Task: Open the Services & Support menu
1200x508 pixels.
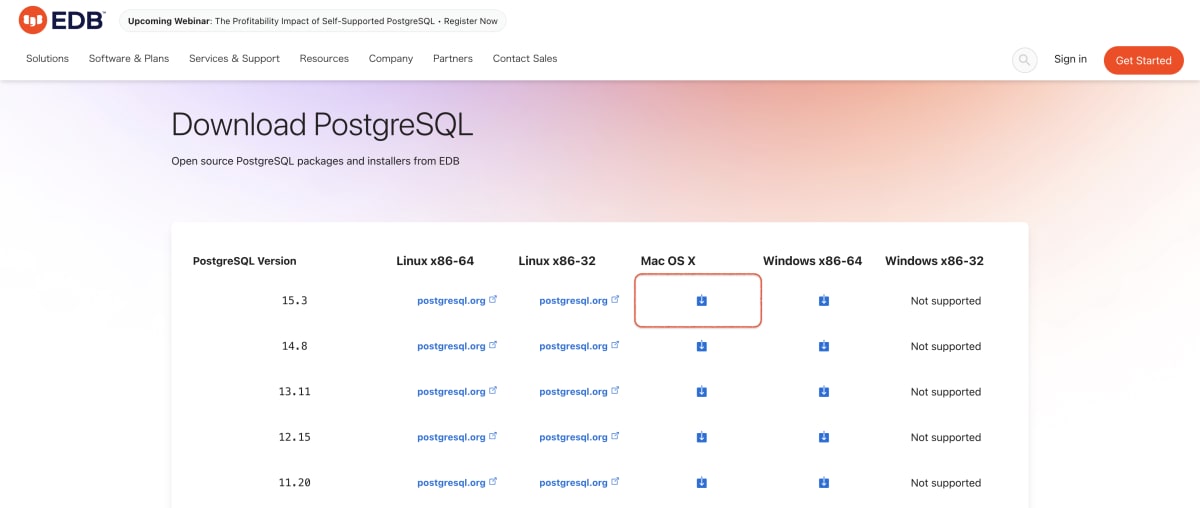Action: (x=234, y=59)
